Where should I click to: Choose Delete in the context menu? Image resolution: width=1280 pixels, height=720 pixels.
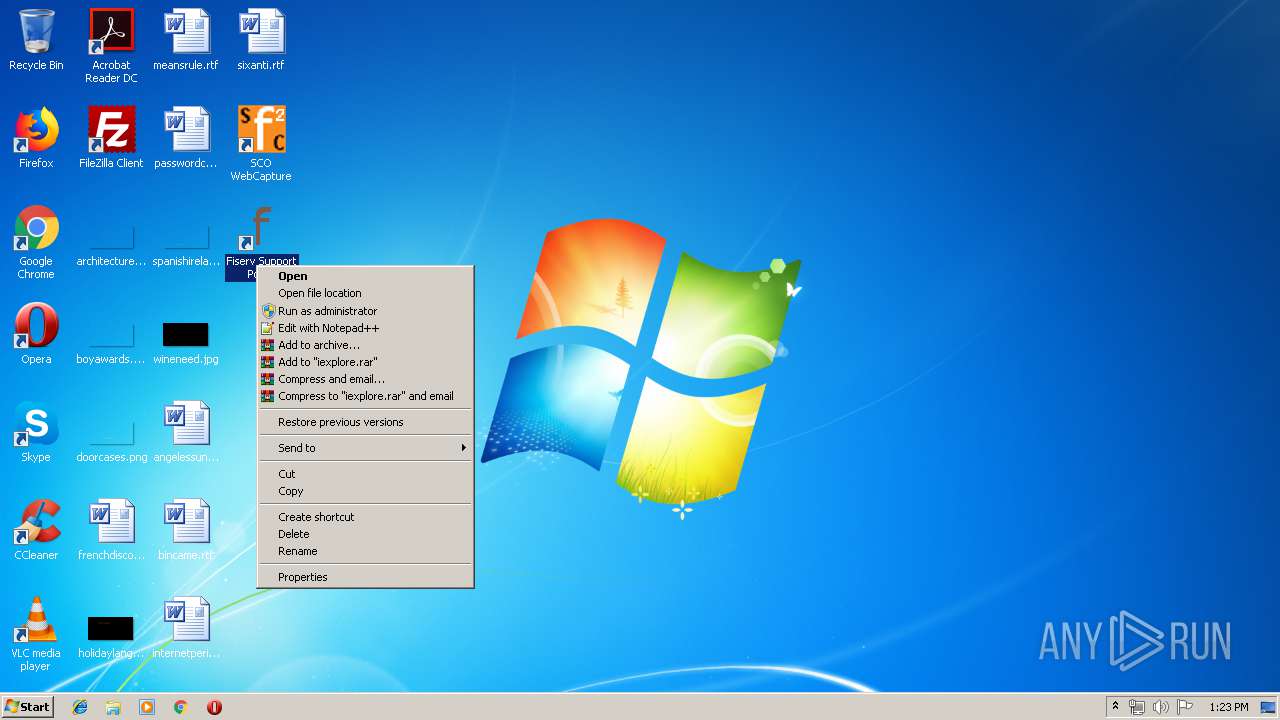pyautogui.click(x=365, y=534)
